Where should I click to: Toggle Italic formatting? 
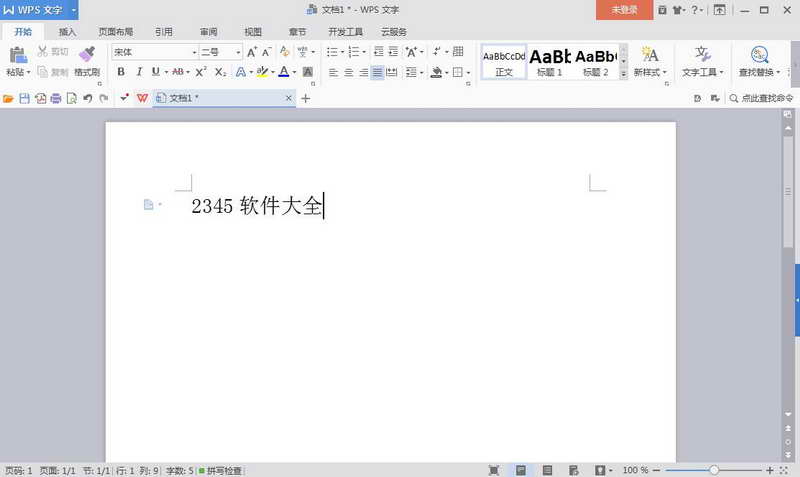tap(139, 72)
